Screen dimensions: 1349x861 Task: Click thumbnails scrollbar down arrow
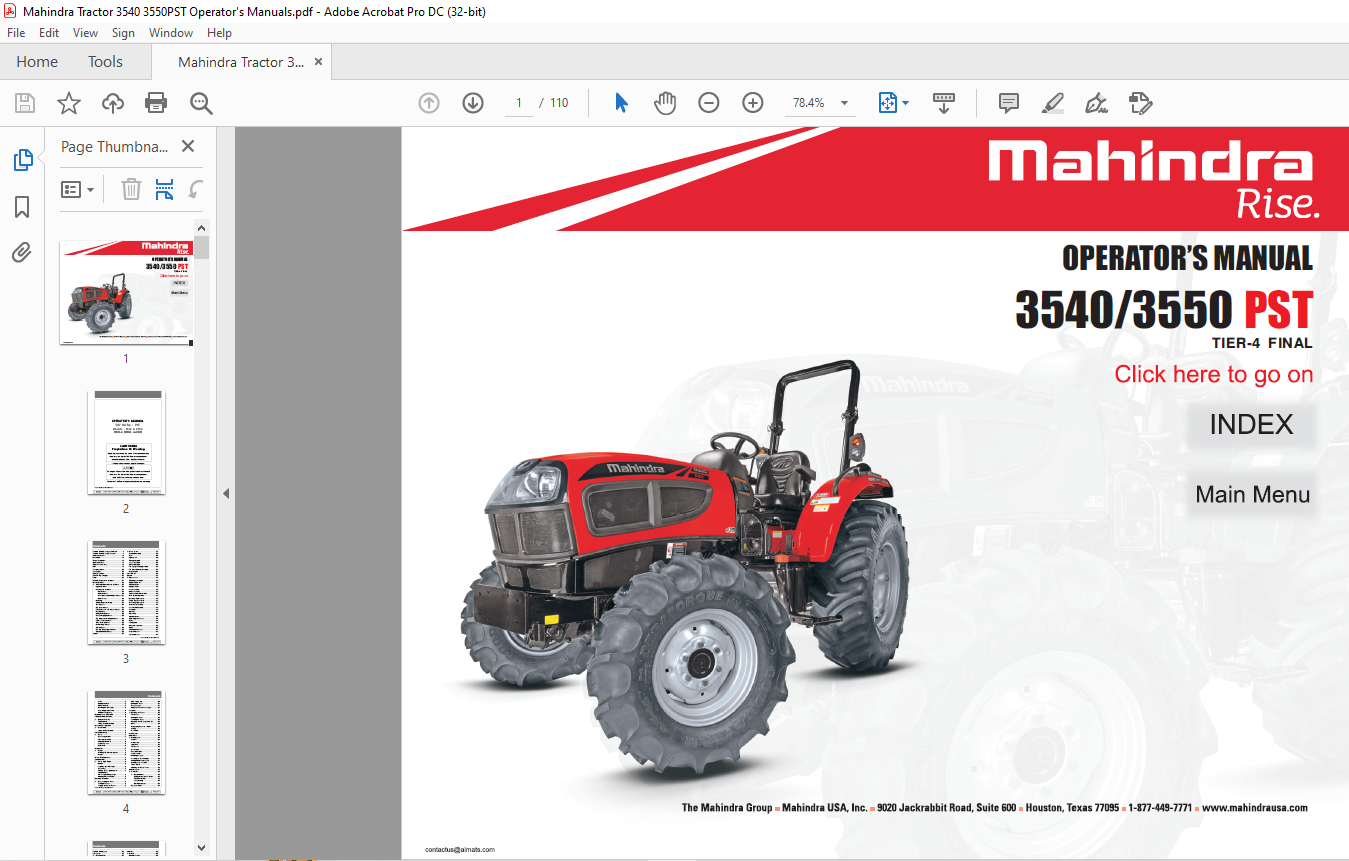tap(201, 847)
